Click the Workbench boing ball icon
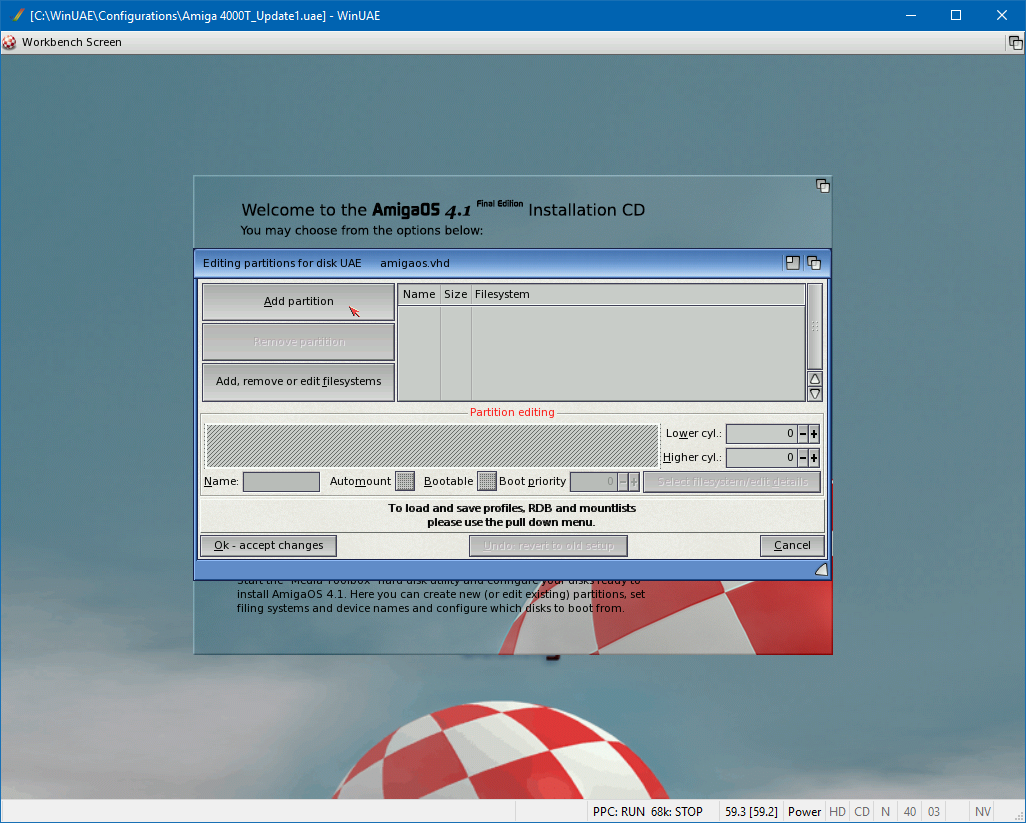The image size is (1026, 823). click(10, 42)
